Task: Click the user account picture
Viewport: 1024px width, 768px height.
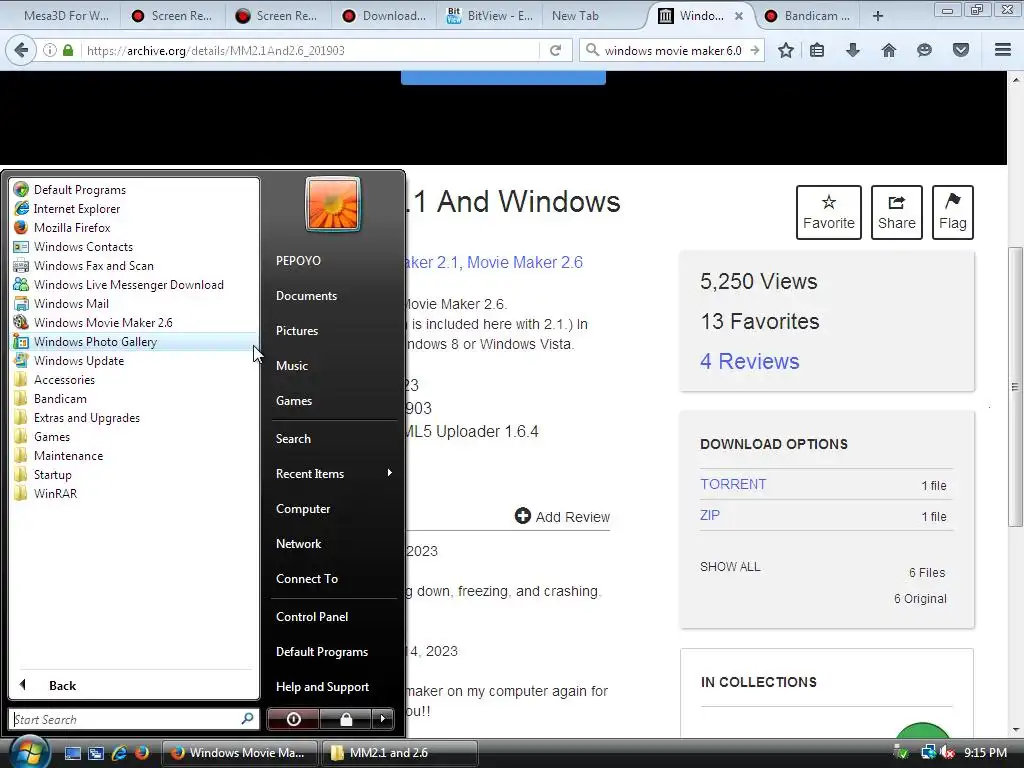Action: [332, 204]
